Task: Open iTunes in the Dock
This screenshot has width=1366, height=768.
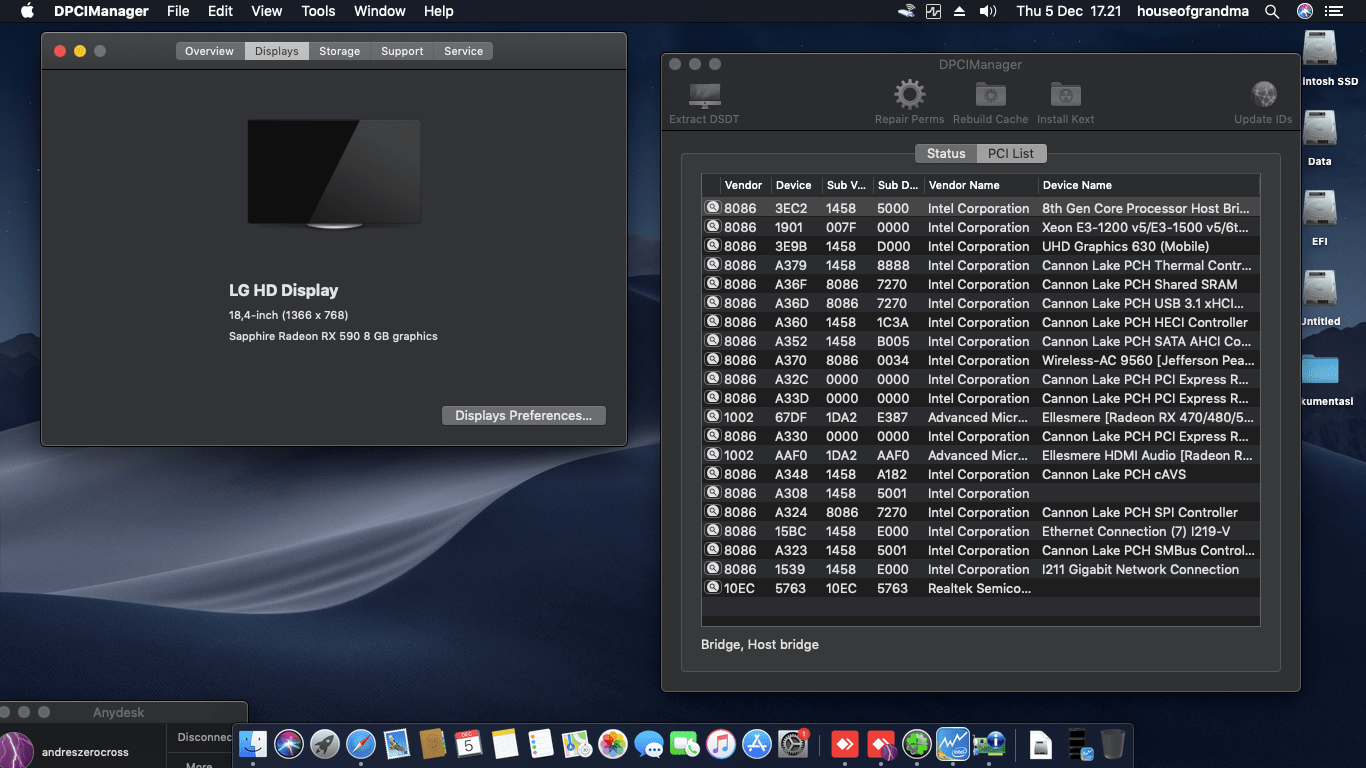Action: point(720,744)
